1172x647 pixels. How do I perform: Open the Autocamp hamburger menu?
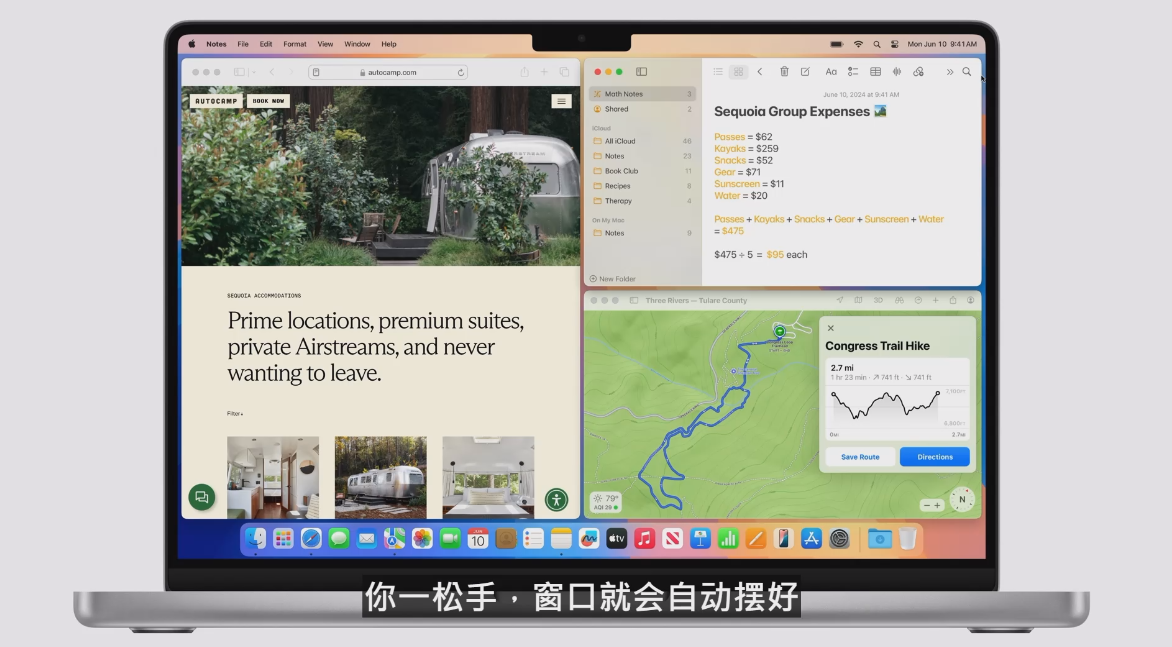pos(561,101)
